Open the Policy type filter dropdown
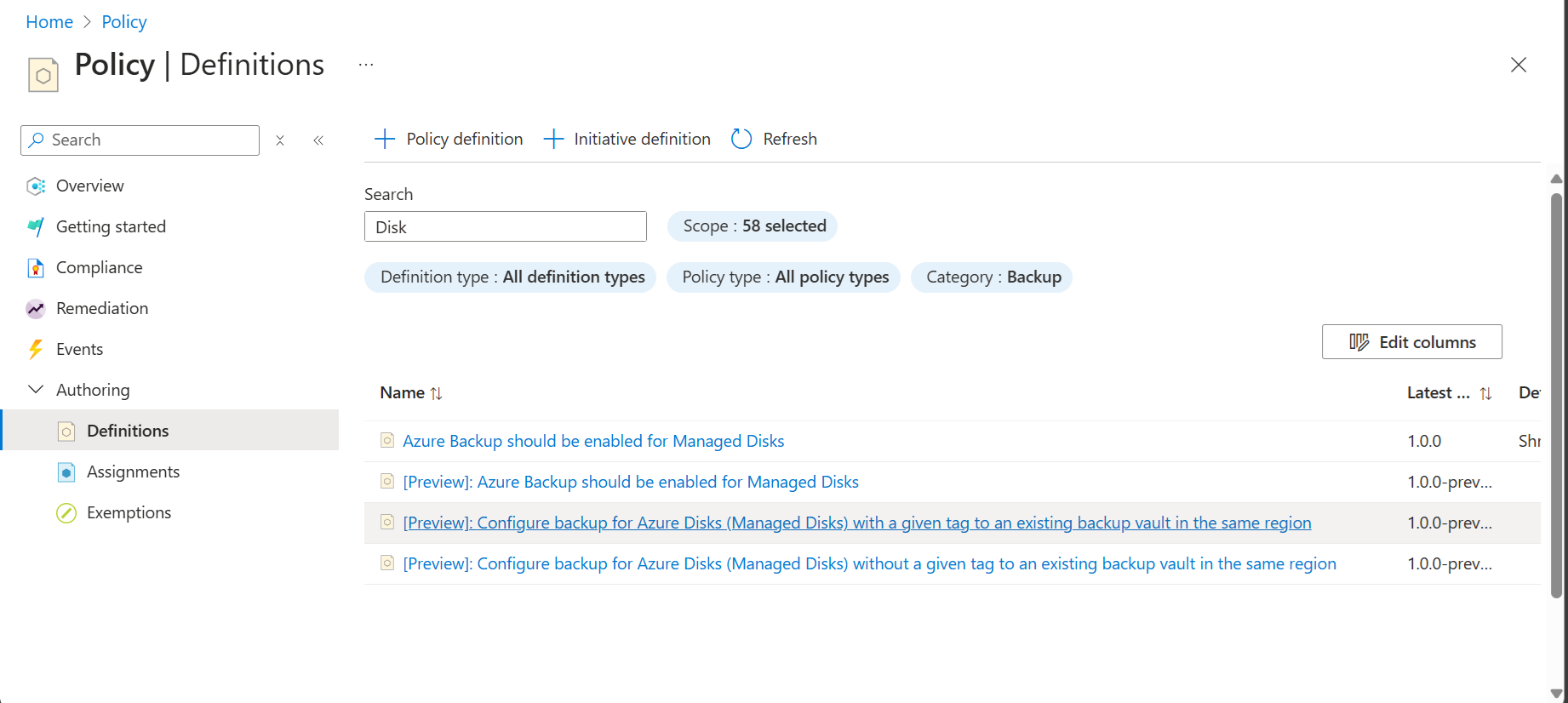Screen dimensions: 1568x703 click(783, 277)
